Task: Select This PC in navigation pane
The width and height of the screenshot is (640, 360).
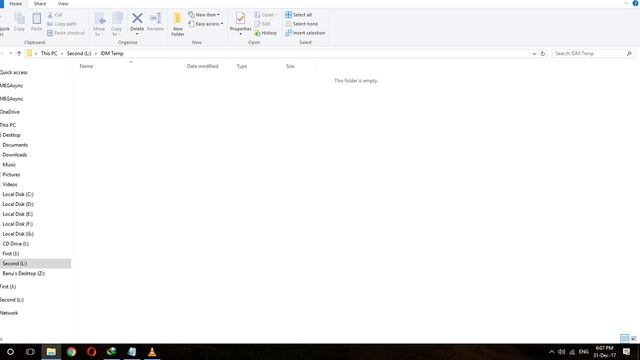Action: tap(8, 125)
